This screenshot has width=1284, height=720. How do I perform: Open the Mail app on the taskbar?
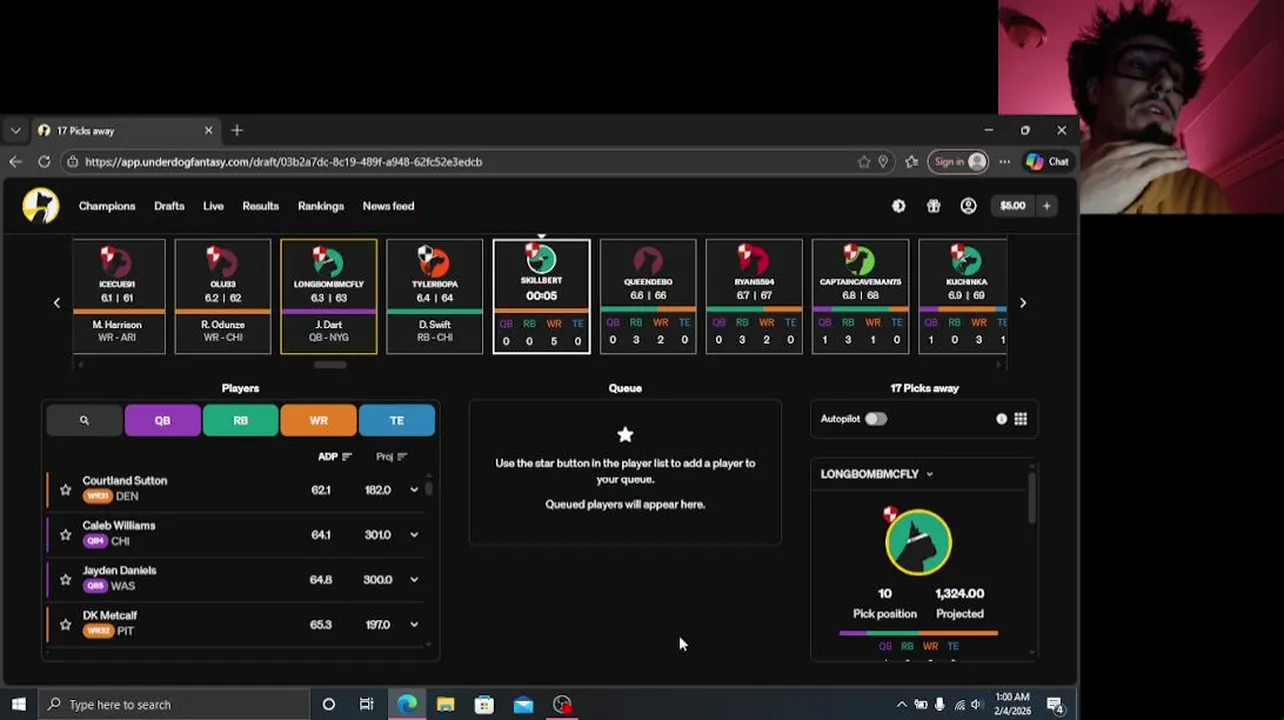[x=523, y=704]
